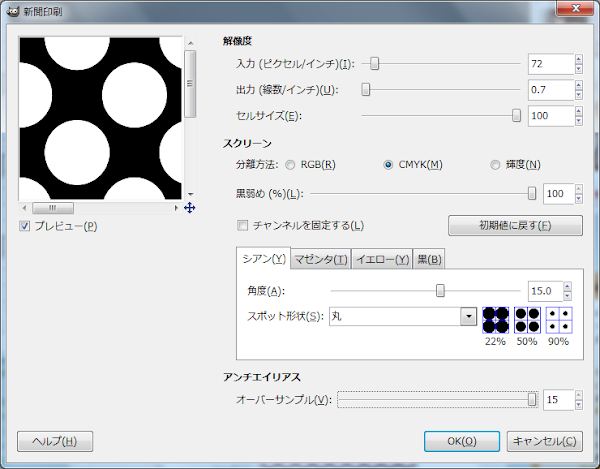The image size is (600, 469).
Task: Click the オーバーサンプル field showing 15
Action: point(559,400)
